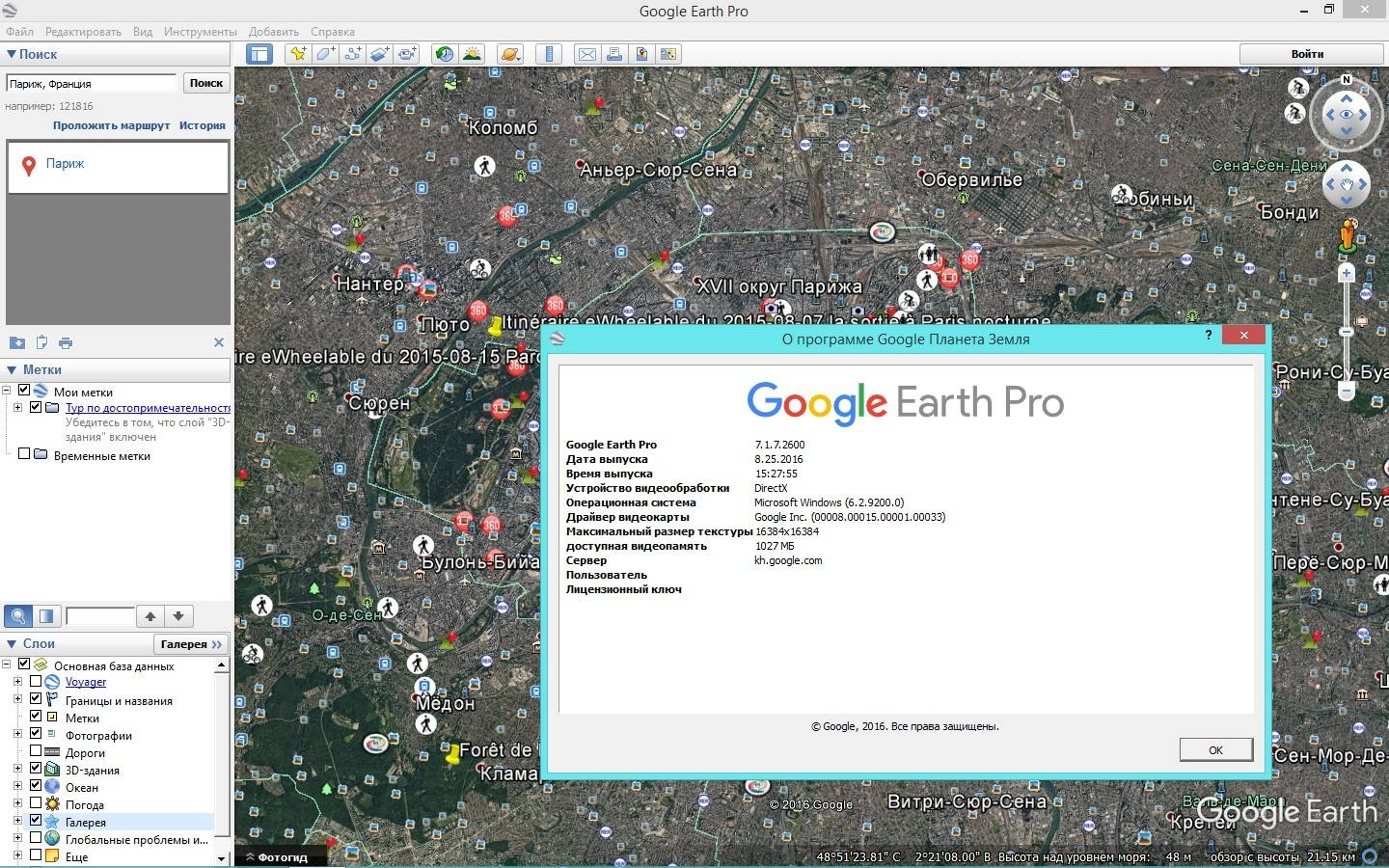Click the Print toolbar icon
Image resolution: width=1389 pixels, height=868 pixels.
[613, 54]
